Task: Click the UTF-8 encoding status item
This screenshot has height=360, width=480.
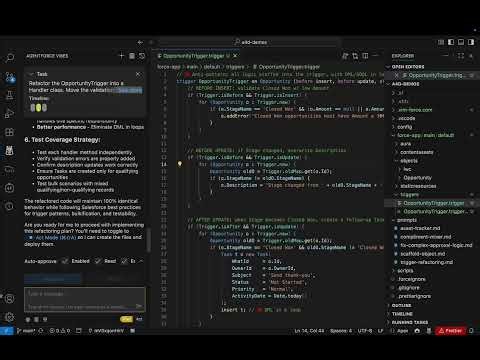Action: [x=365, y=331]
